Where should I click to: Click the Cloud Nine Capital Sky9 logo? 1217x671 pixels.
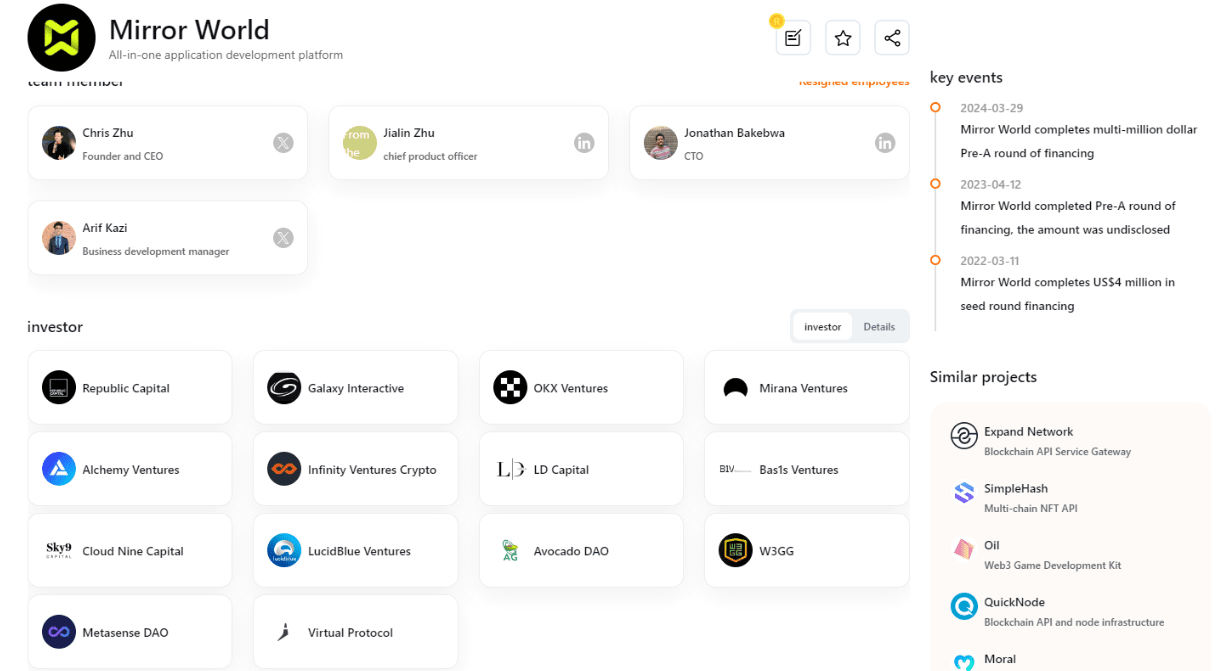pos(59,550)
